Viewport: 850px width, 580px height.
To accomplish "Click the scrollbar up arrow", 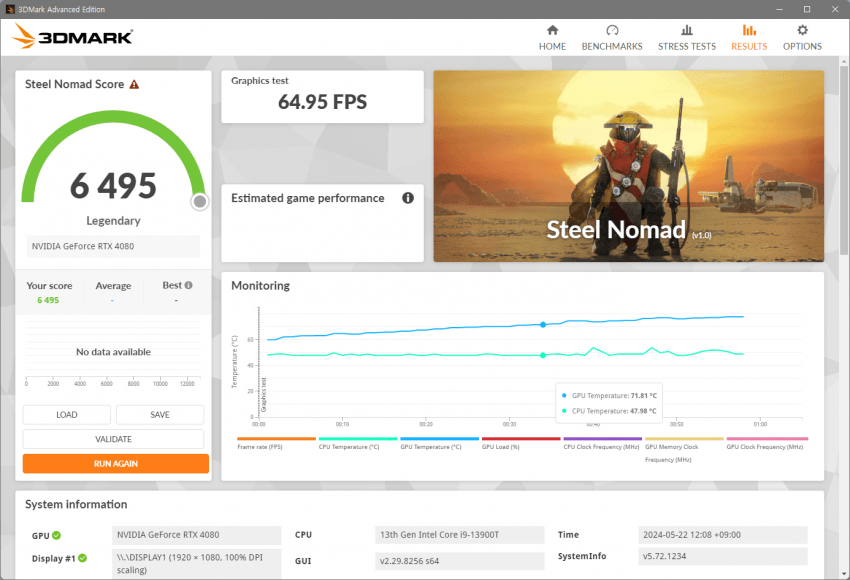I will (843, 61).
